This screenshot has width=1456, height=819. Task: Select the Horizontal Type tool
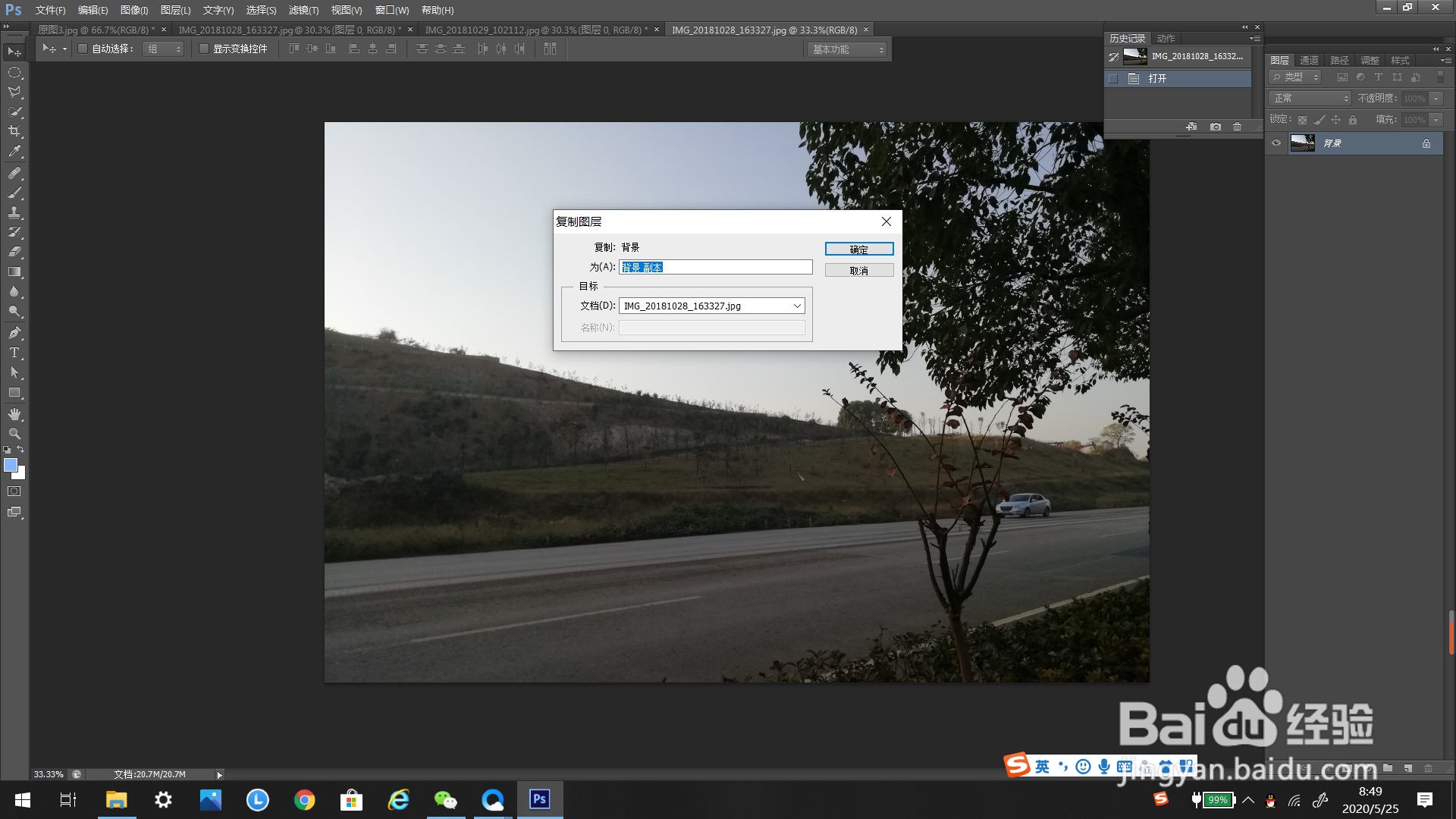click(x=14, y=353)
